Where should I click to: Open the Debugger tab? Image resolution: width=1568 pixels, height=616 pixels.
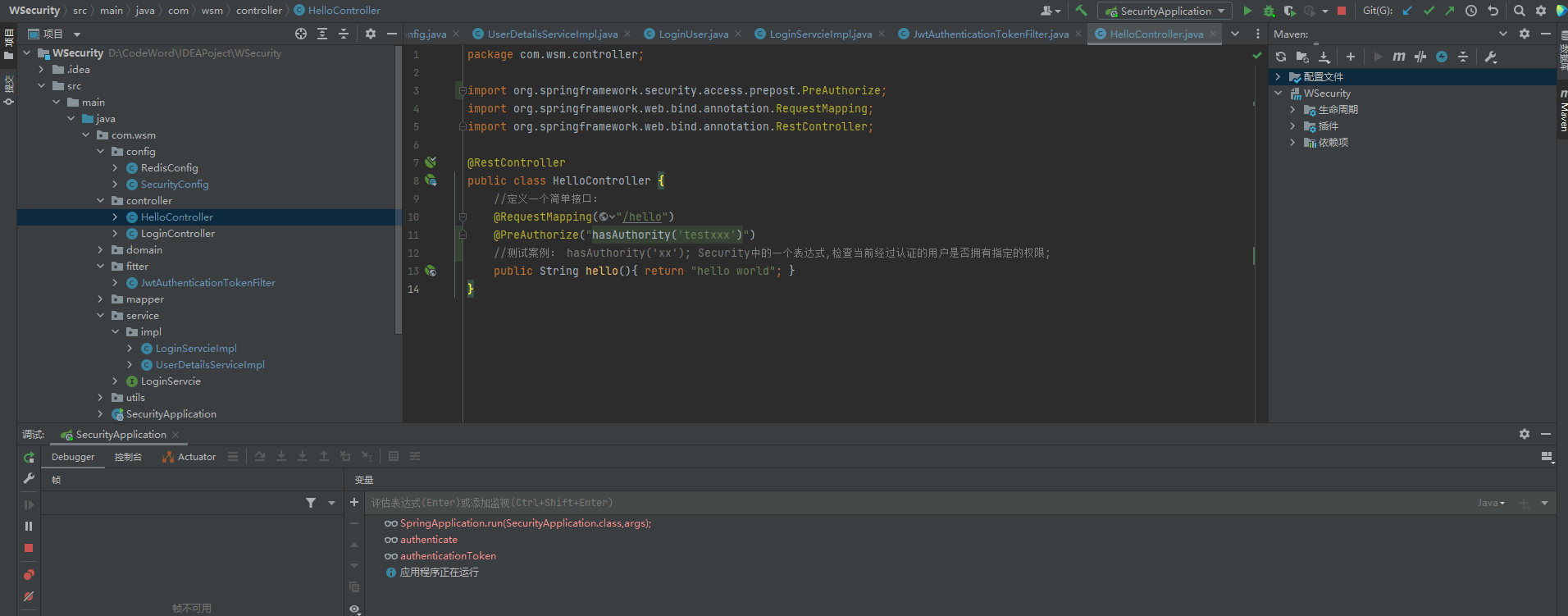tap(73, 457)
